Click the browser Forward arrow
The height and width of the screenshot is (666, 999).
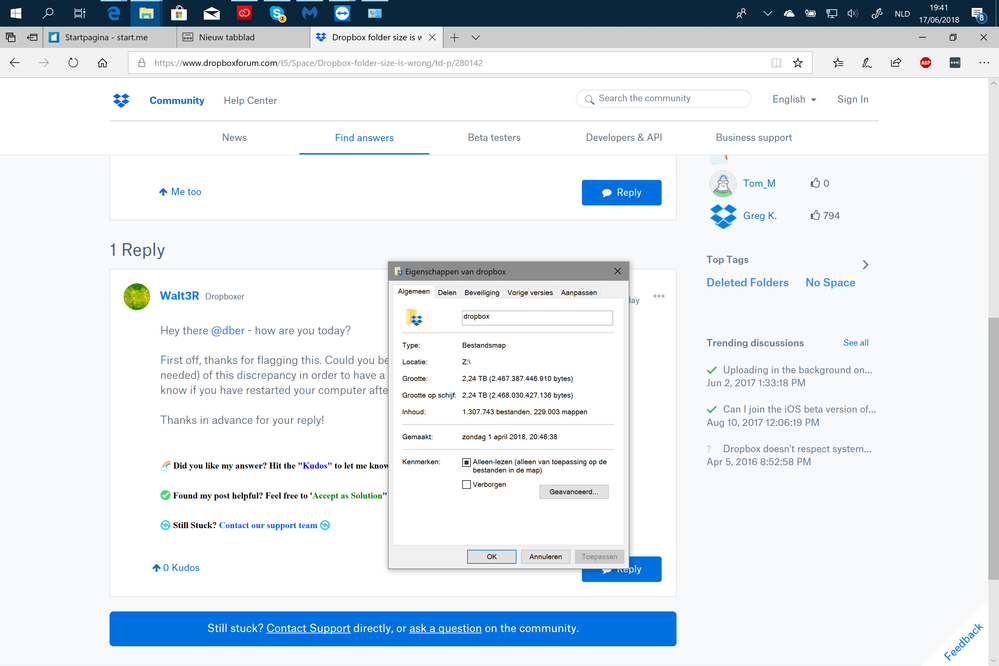point(44,62)
